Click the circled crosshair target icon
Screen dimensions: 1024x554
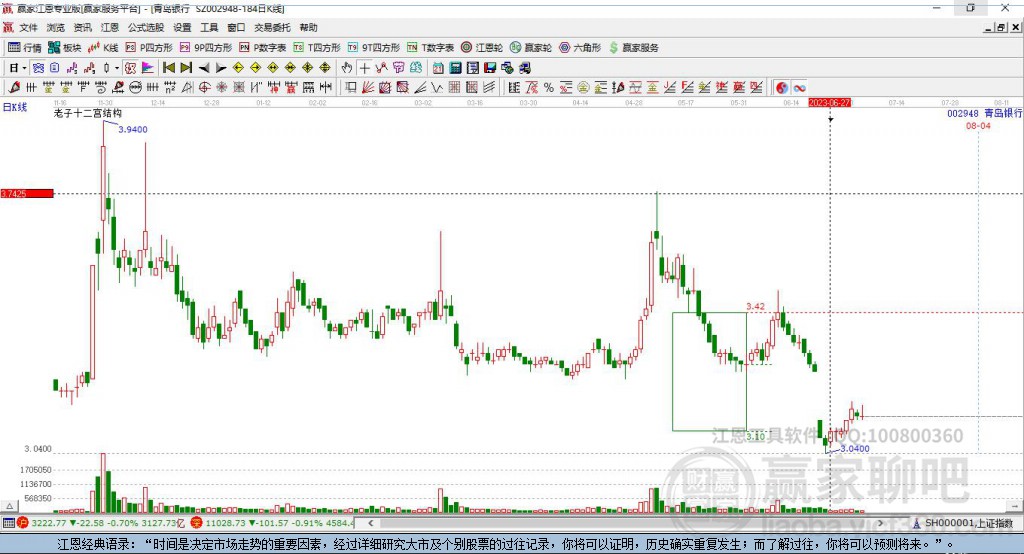[204, 88]
